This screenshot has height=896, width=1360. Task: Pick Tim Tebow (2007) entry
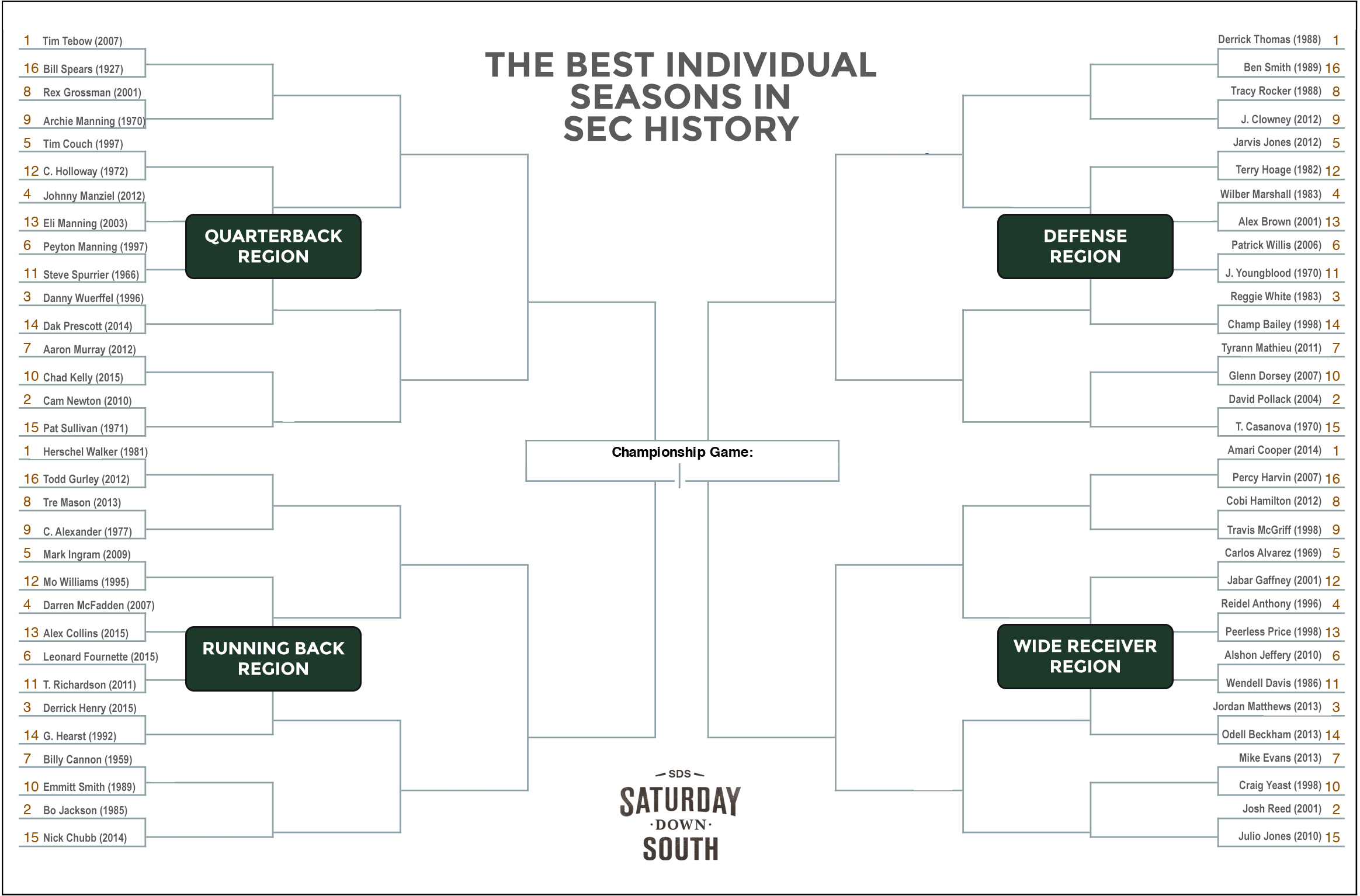click(82, 41)
